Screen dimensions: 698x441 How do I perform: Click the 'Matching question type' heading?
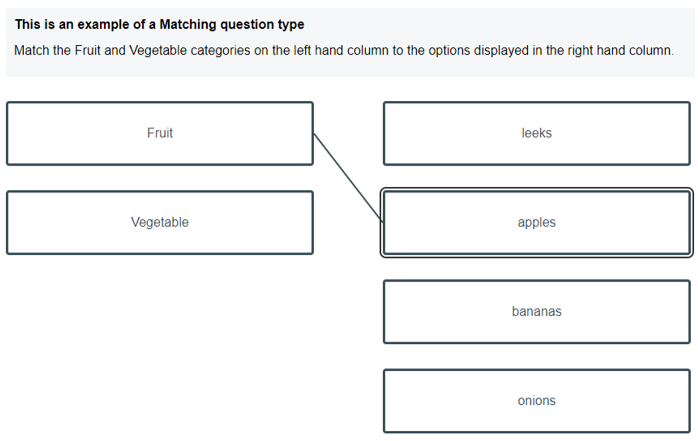tap(159, 24)
